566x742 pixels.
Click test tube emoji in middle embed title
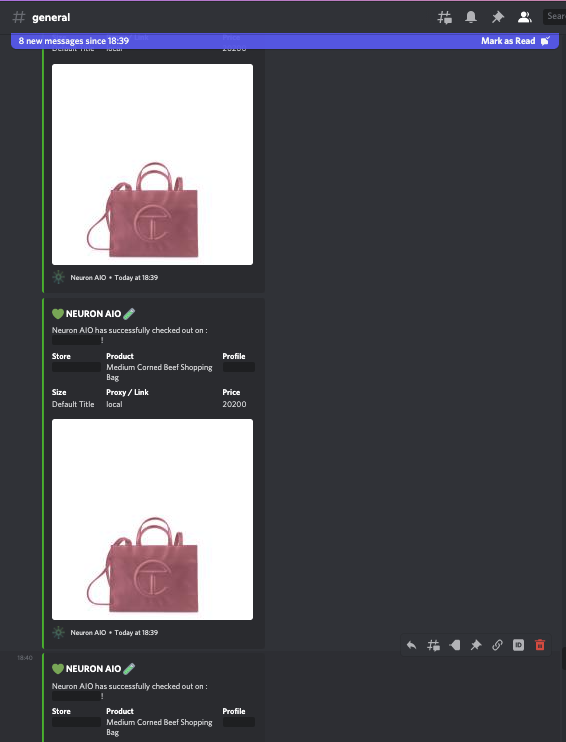[129, 313]
